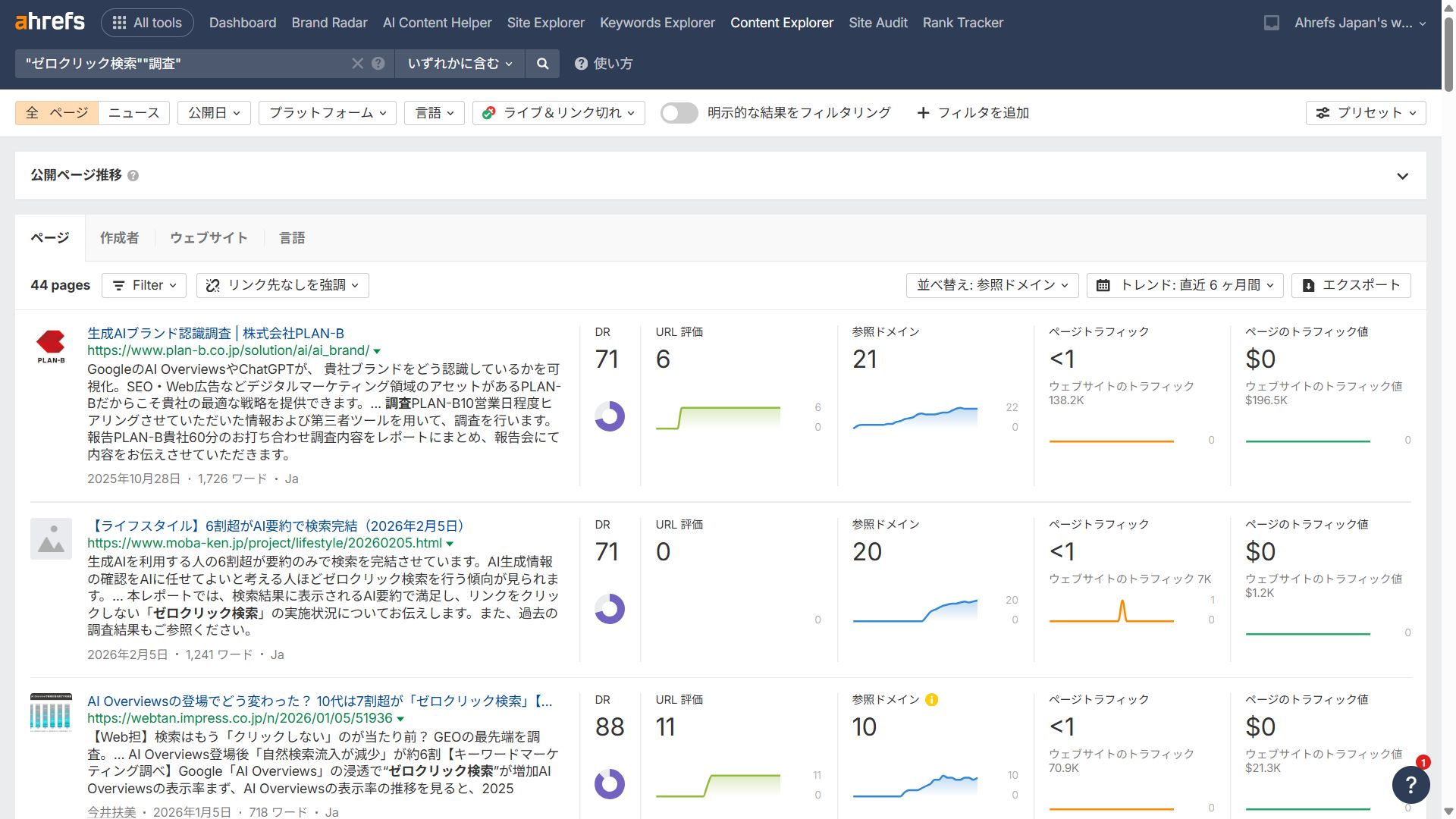The width and height of the screenshot is (1456, 819).
Task: Click PLAN-B site favicon thumbnail
Action: [51, 347]
